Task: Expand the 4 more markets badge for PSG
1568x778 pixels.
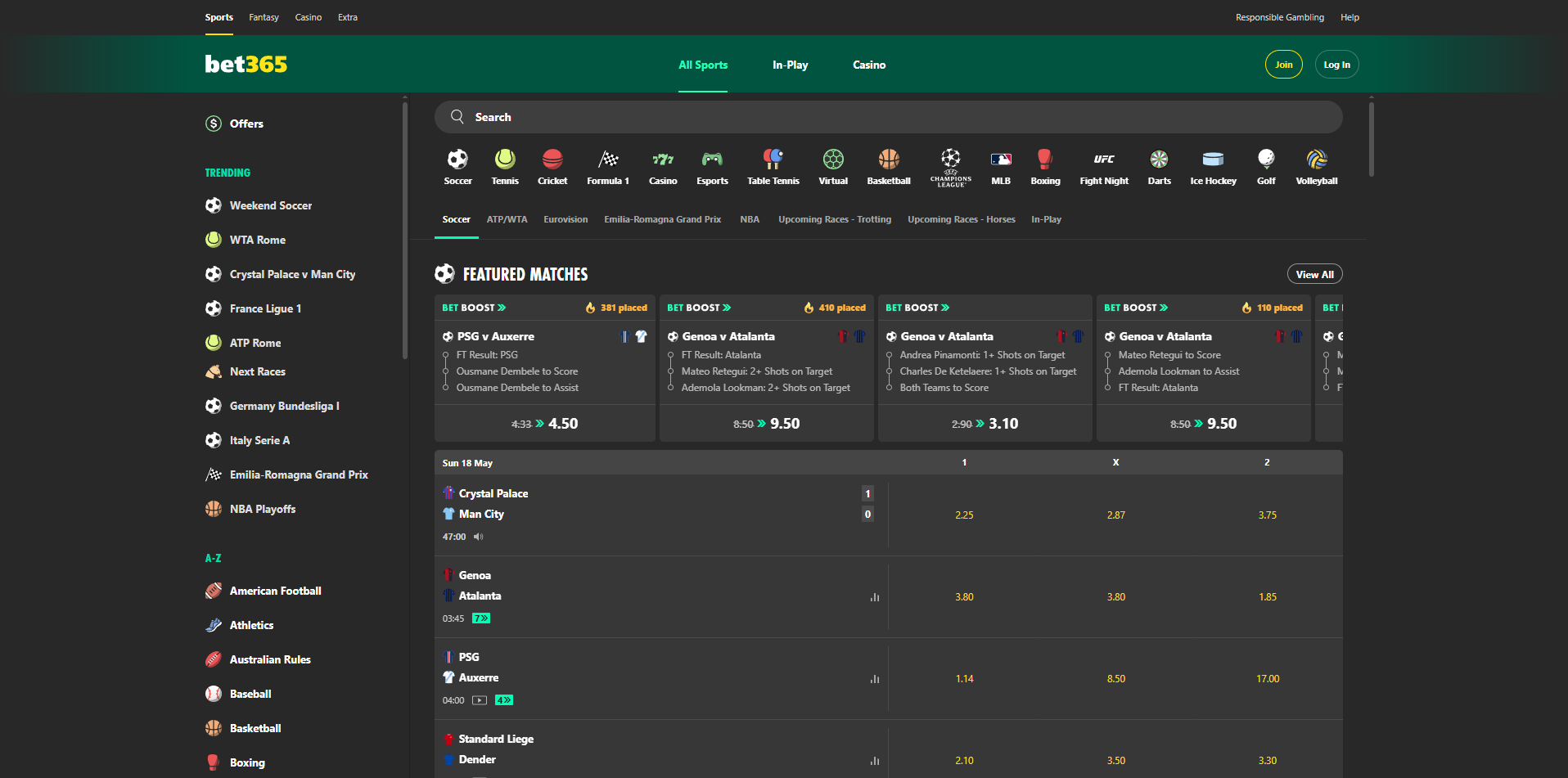Action: [504, 700]
